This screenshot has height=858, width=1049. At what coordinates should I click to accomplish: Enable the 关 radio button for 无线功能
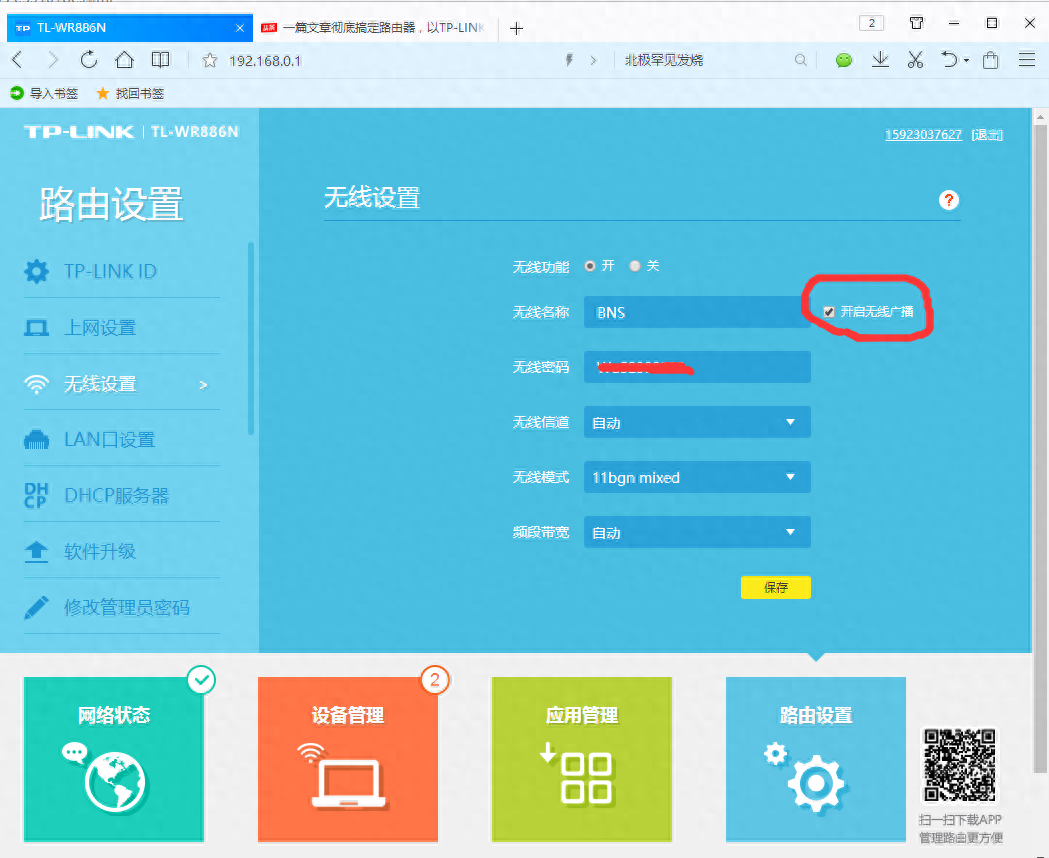634,265
